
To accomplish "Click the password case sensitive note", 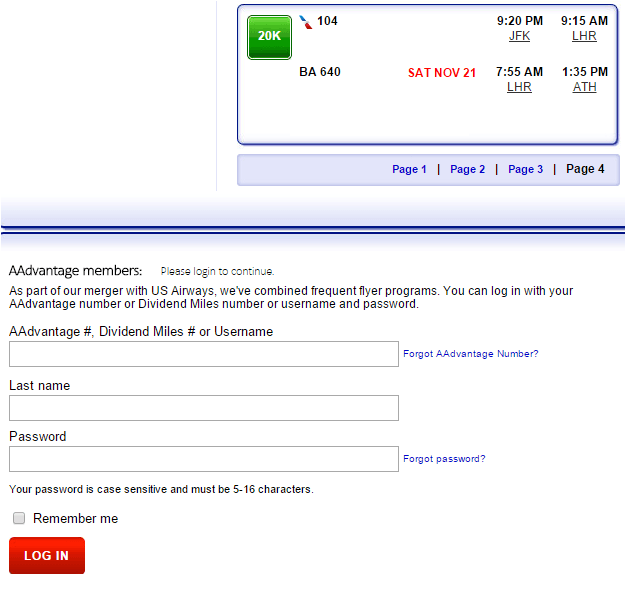I will pyautogui.click(x=161, y=489).
